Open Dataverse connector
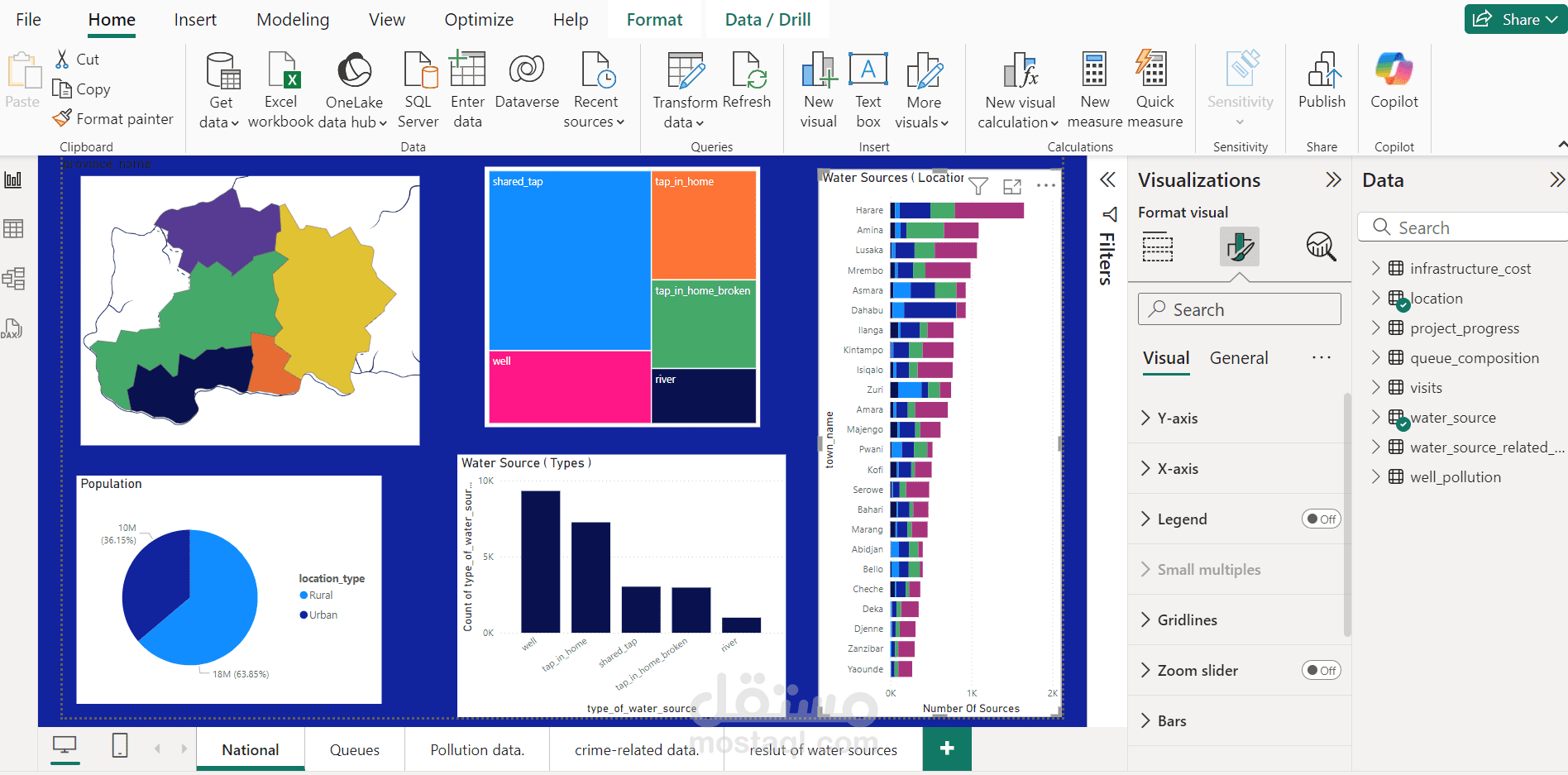 (x=527, y=80)
